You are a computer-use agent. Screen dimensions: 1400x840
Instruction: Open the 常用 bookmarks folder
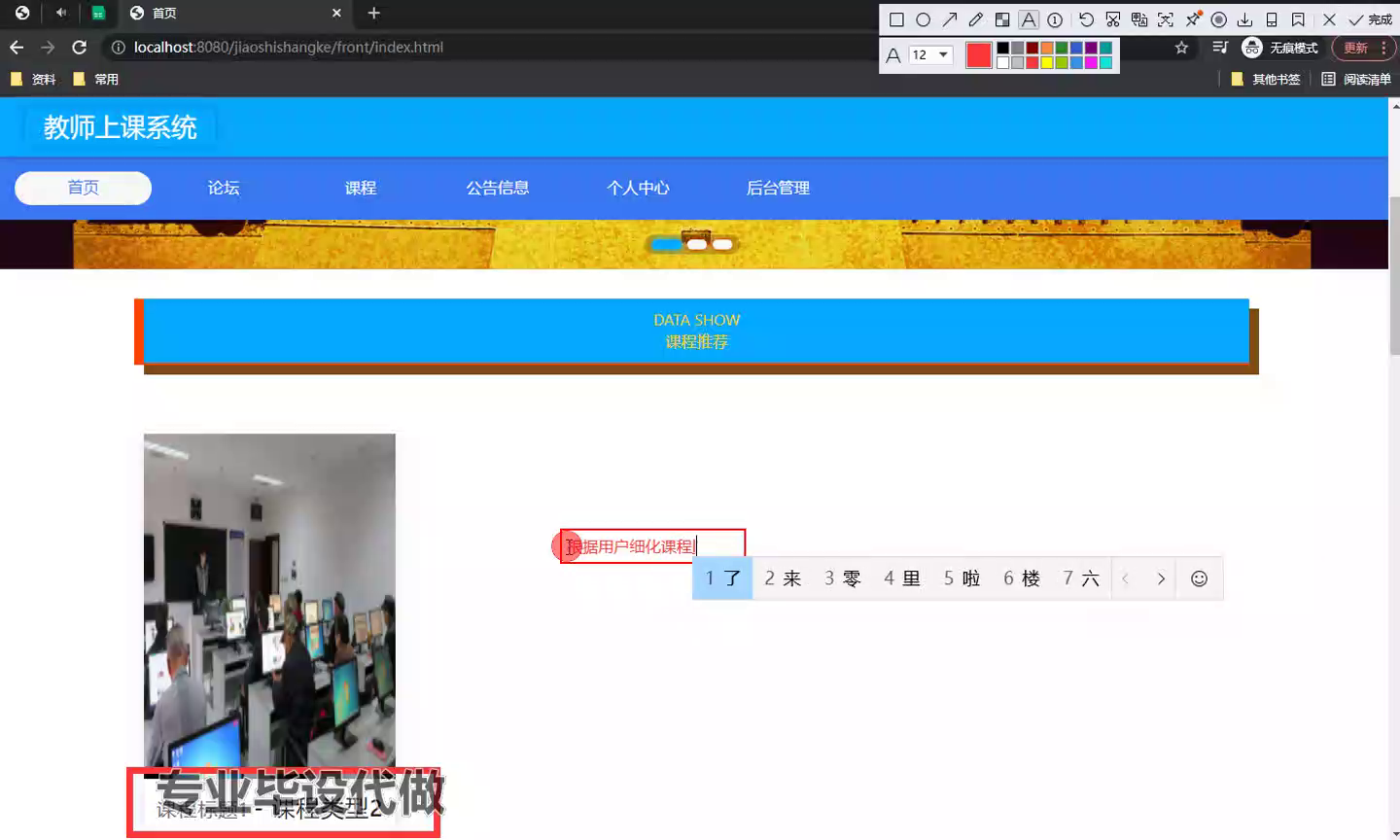point(95,79)
